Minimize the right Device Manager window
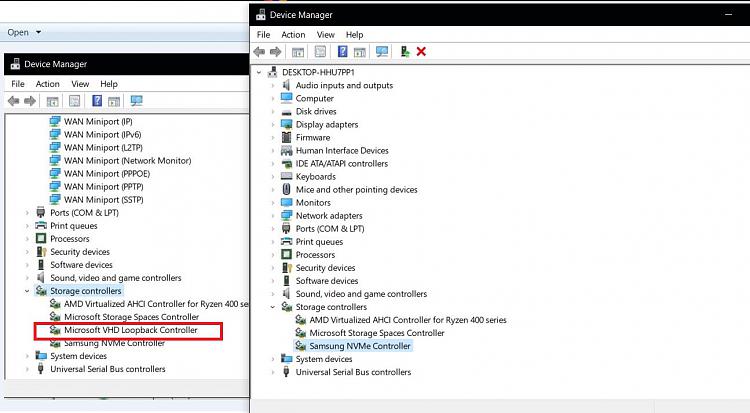The width and height of the screenshot is (750, 413). coord(728,14)
